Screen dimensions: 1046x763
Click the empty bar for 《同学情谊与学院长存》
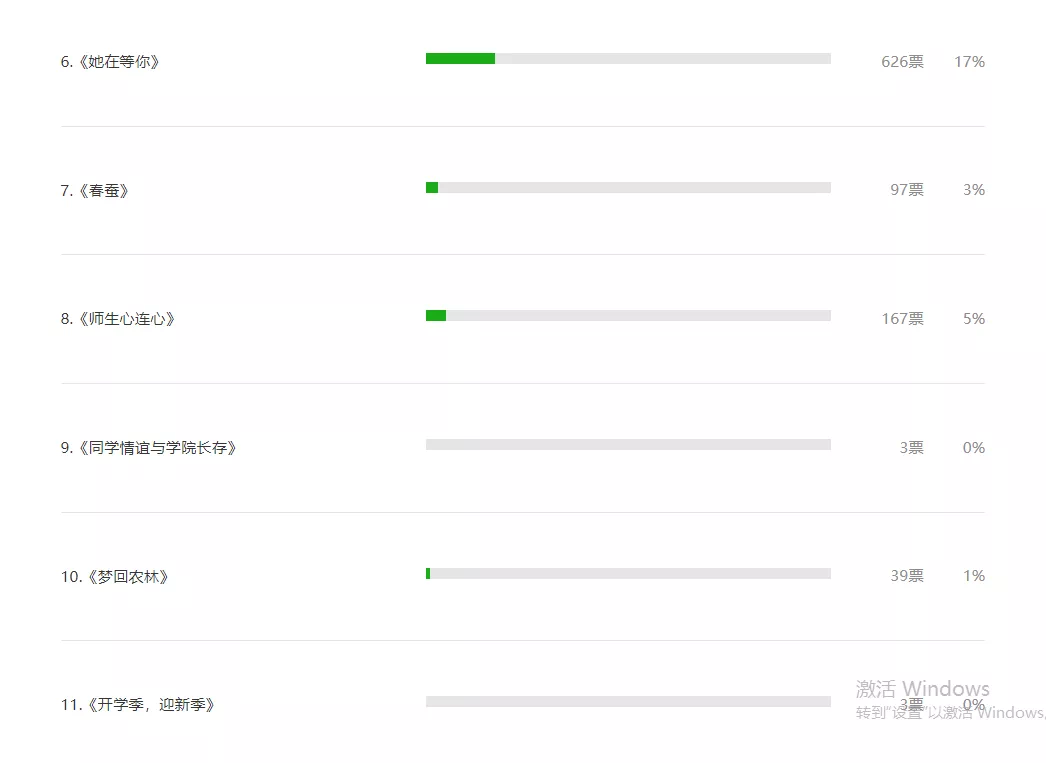click(x=628, y=445)
